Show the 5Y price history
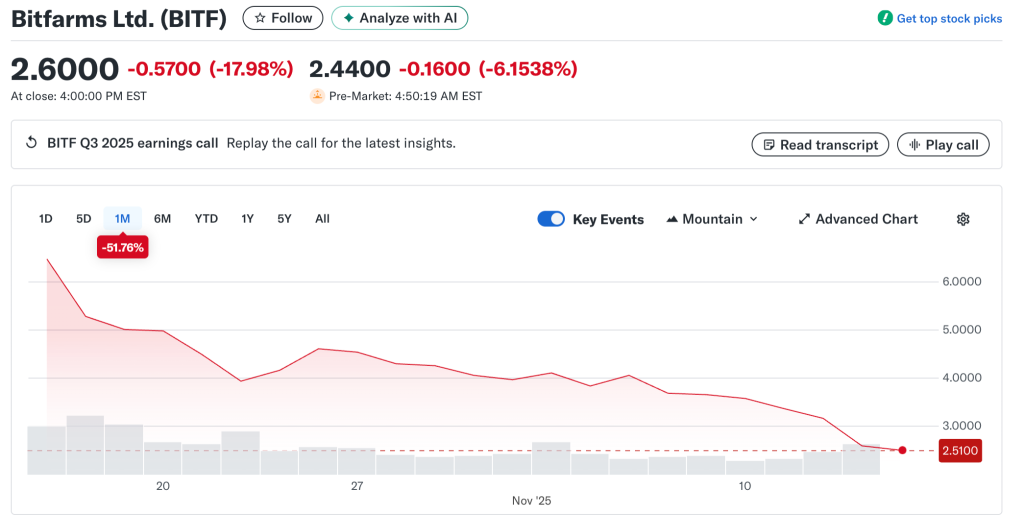Screen dimensions: 1024x524 [285, 219]
